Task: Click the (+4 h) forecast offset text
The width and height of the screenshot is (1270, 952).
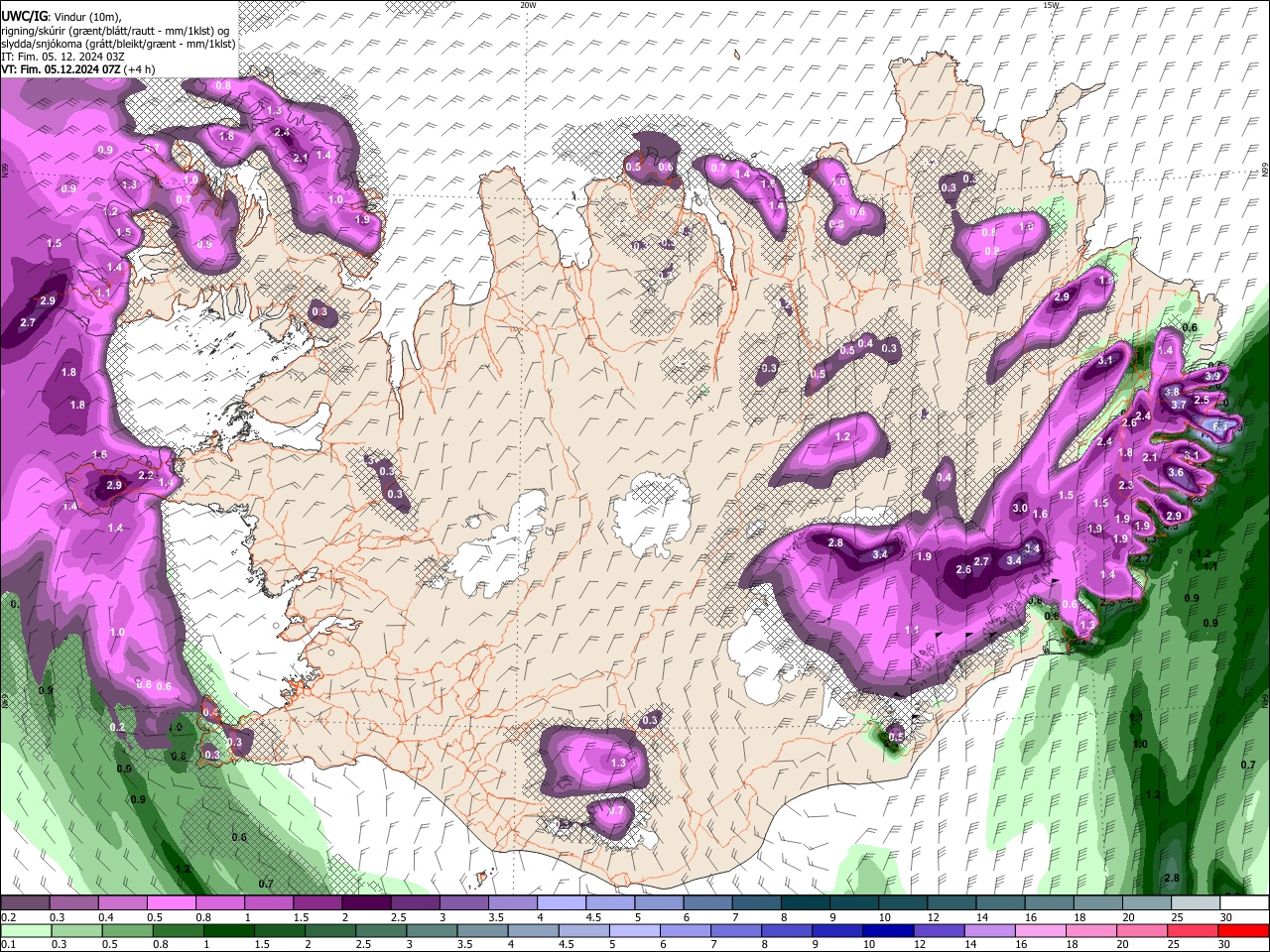Action: point(140,69)
